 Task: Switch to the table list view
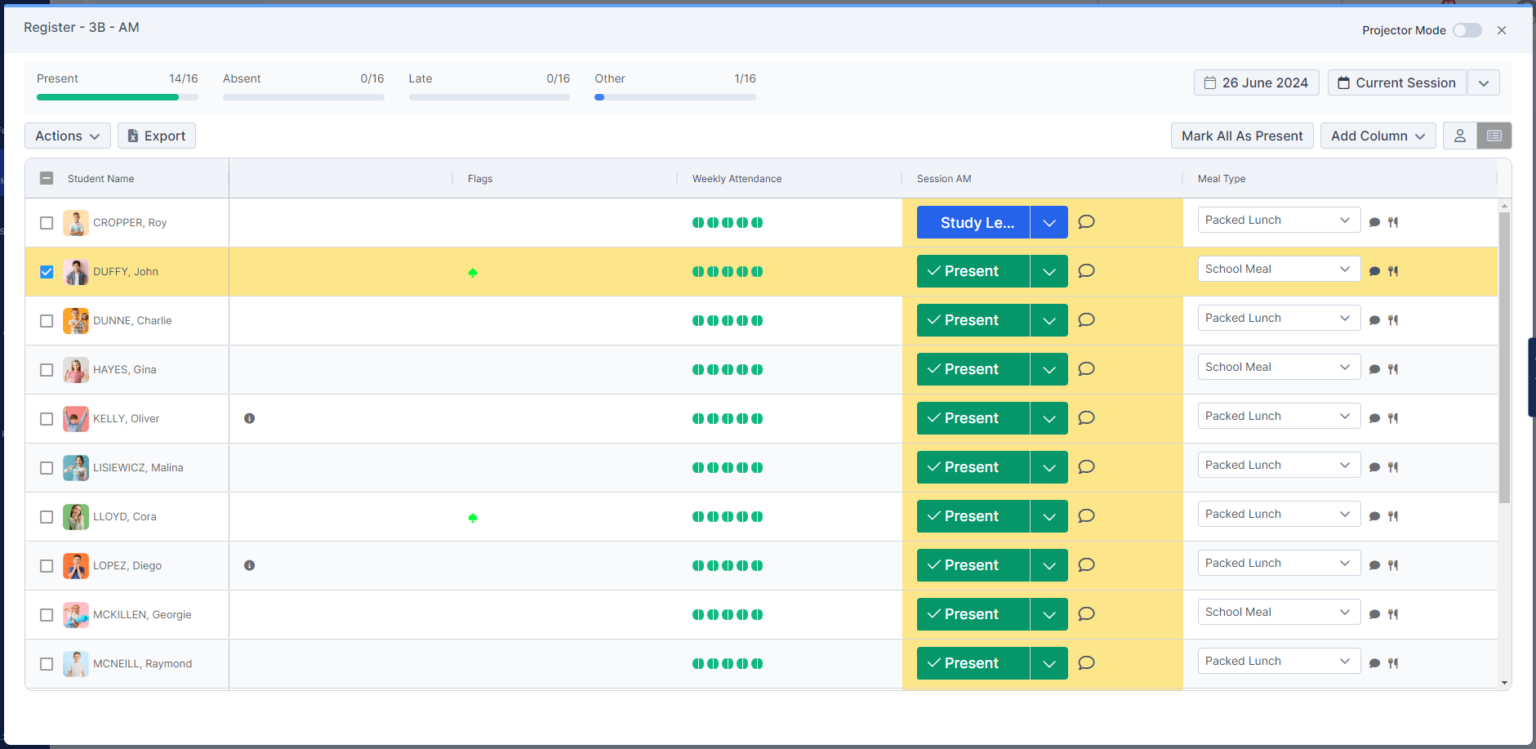(1494, 135)
